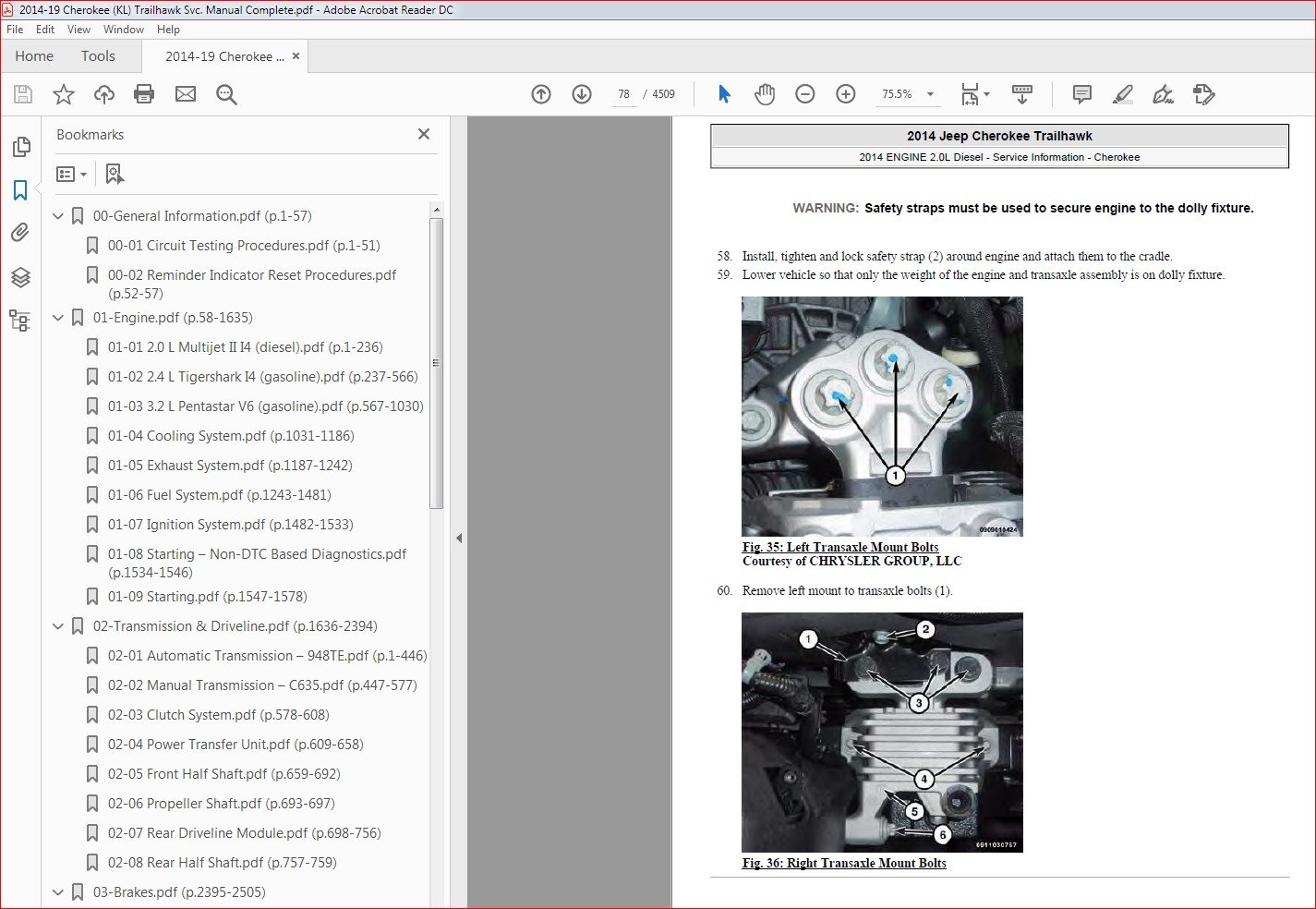Viewport: 1316px width, 909px height.
Task: Open the File menu
Action: pos(15,30)
